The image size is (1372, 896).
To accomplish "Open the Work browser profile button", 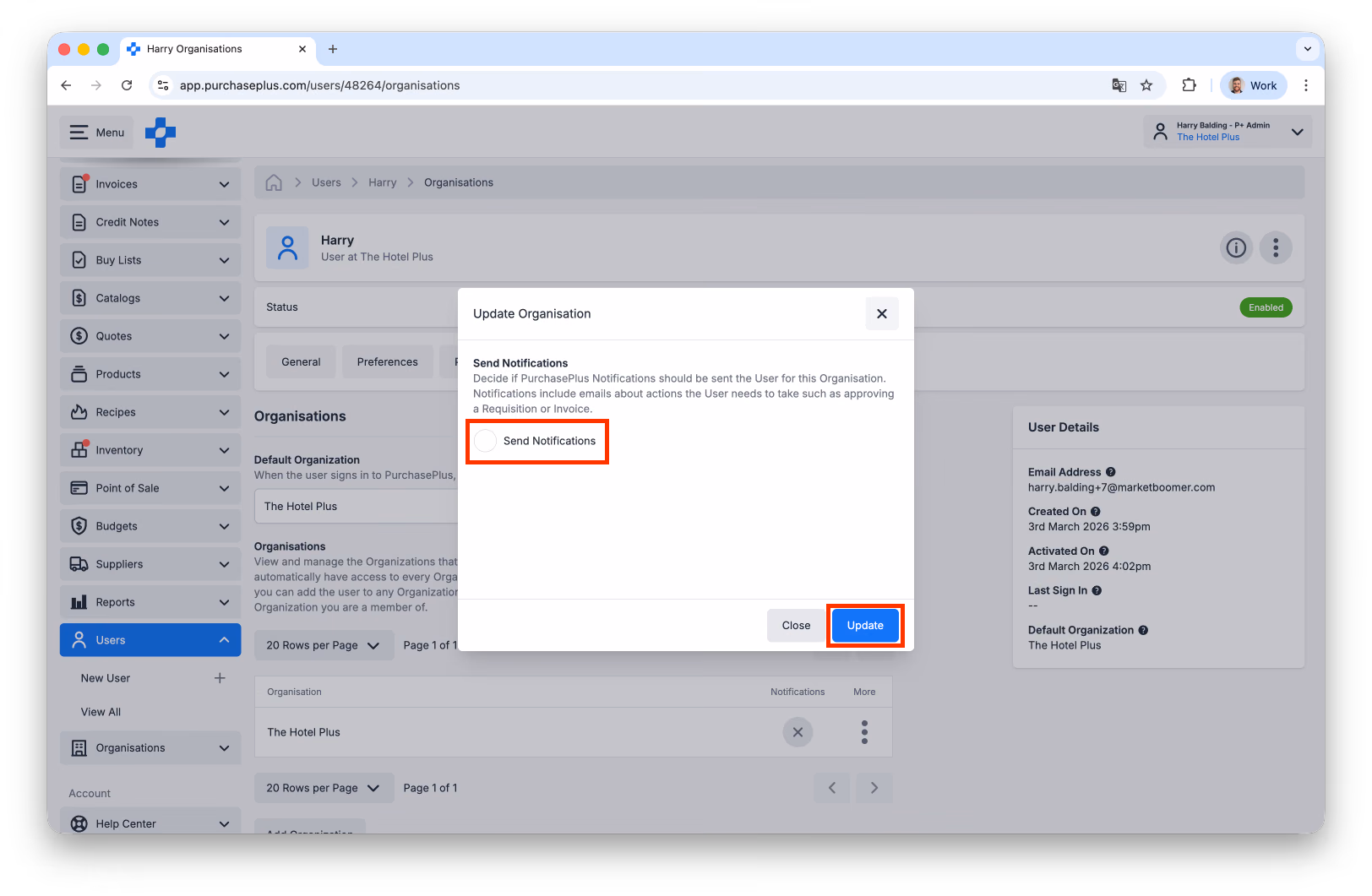I will tap(1254, 85).
